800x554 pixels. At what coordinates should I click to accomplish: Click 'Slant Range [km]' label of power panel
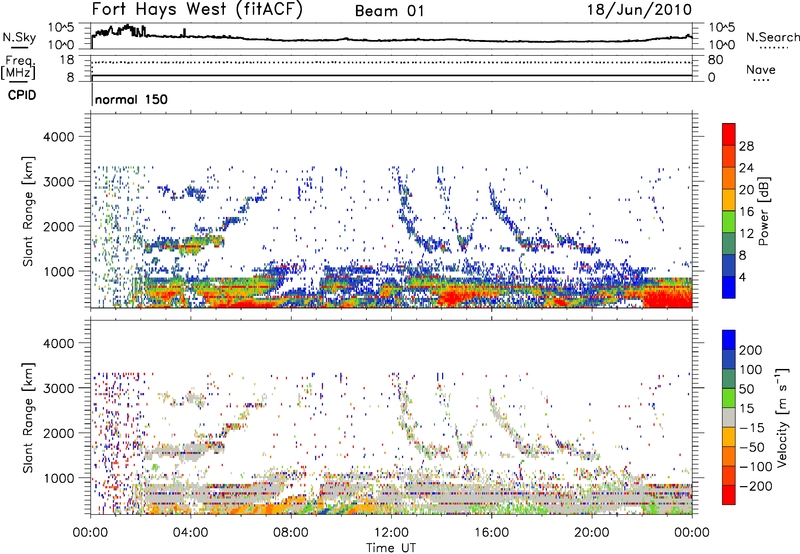[28, 211]
